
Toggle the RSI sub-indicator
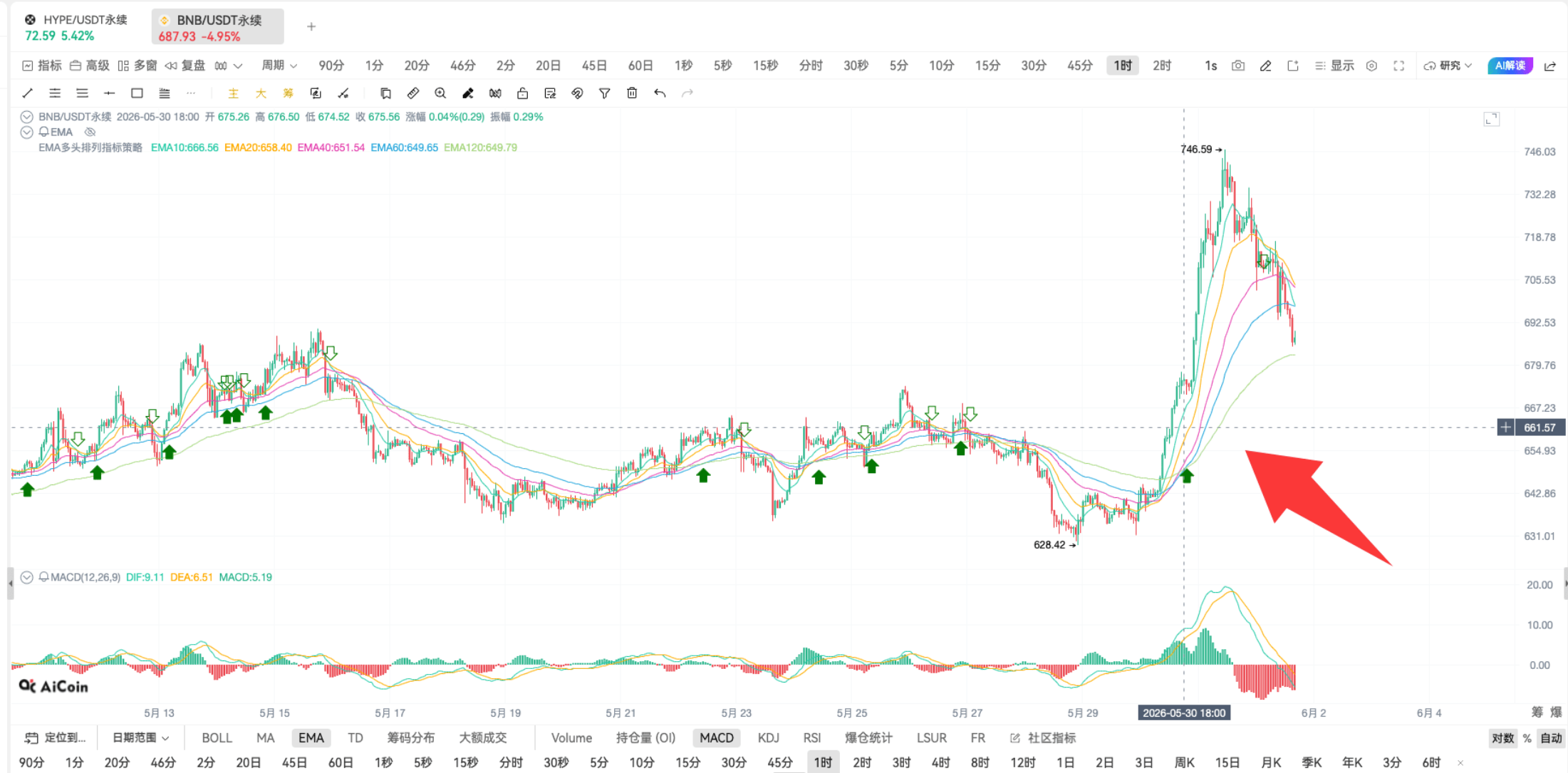coord(811,737)
